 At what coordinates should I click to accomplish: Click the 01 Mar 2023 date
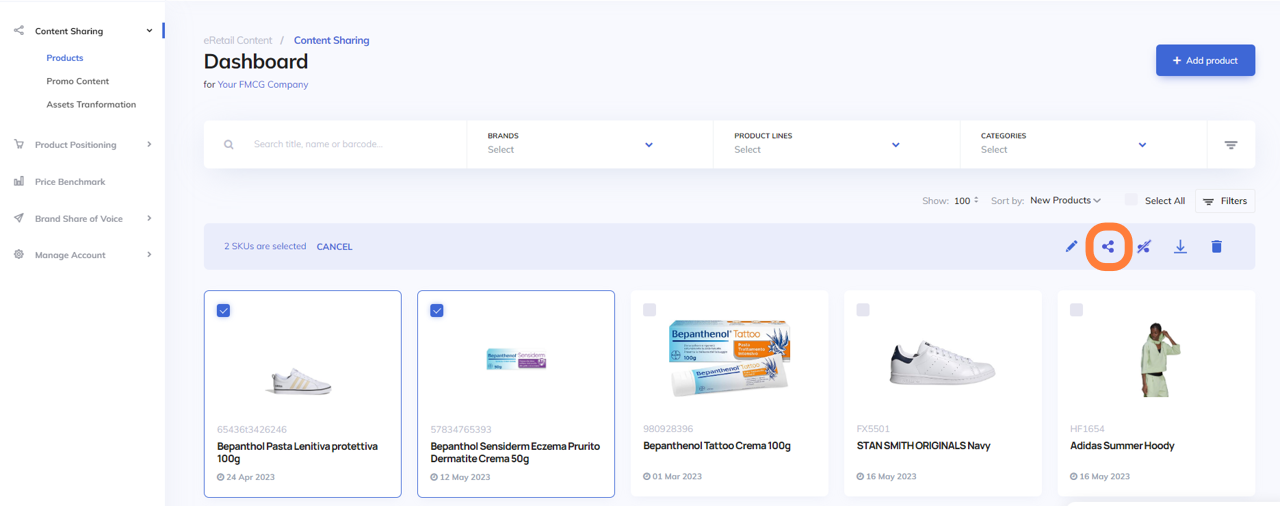pos(677,476)
